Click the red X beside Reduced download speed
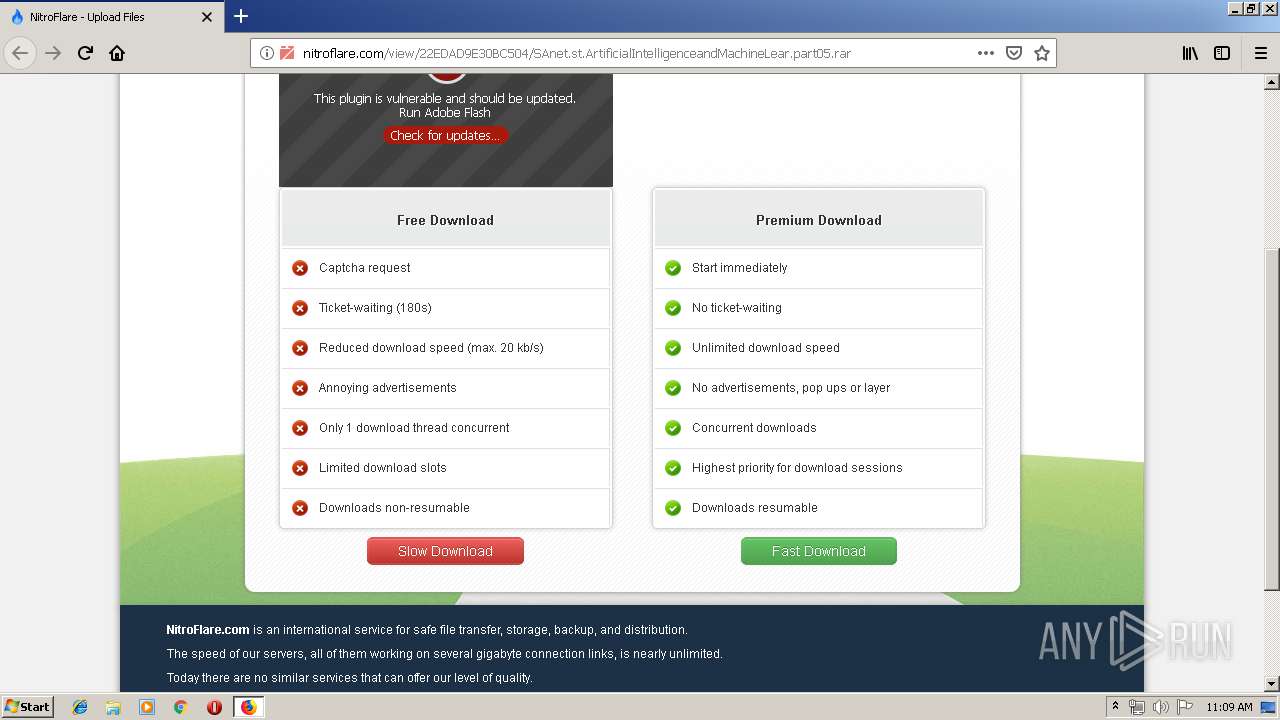This screenshot has height=720, width=1280. point(299,348)
